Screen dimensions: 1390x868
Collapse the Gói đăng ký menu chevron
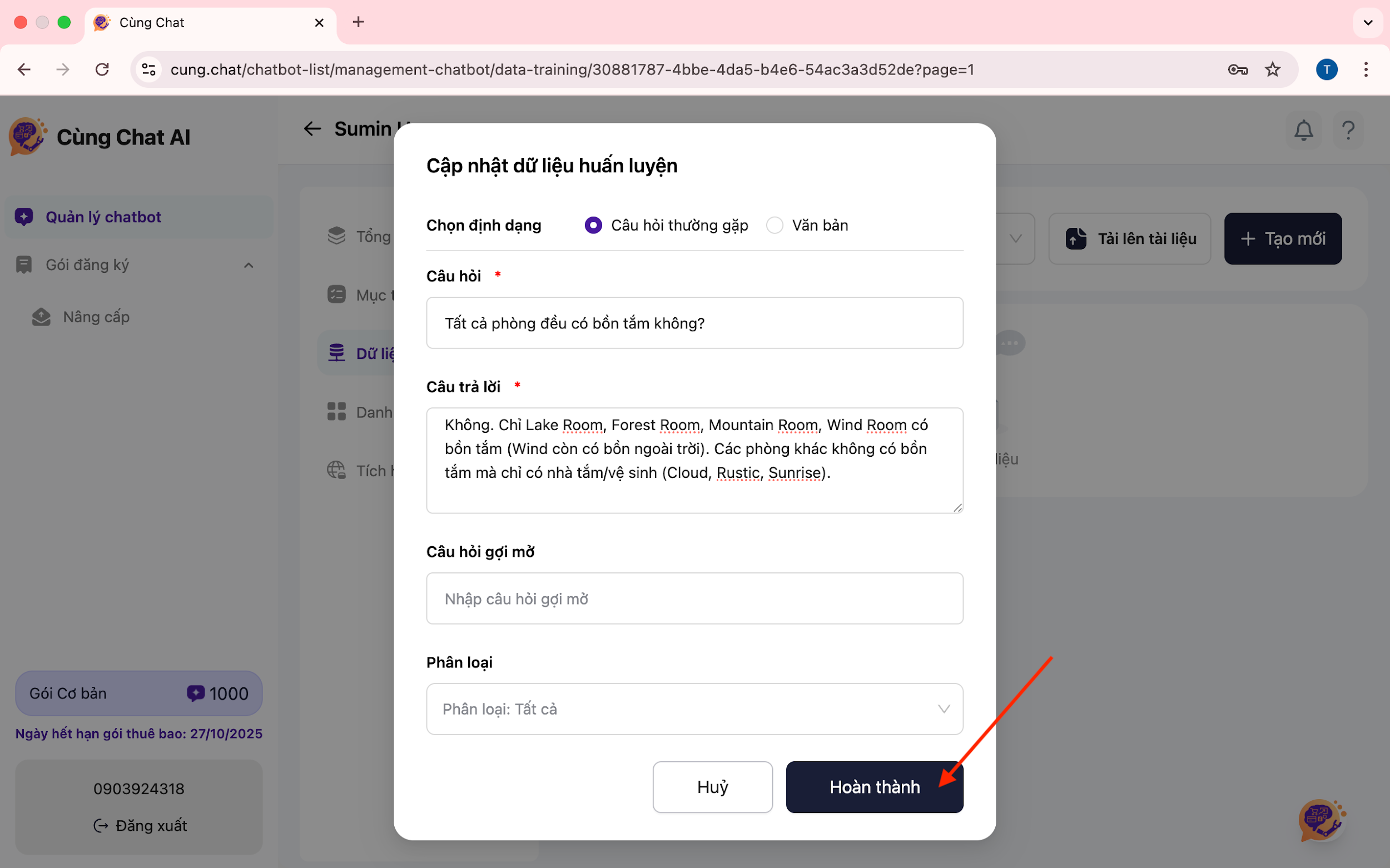click(249, 265)
